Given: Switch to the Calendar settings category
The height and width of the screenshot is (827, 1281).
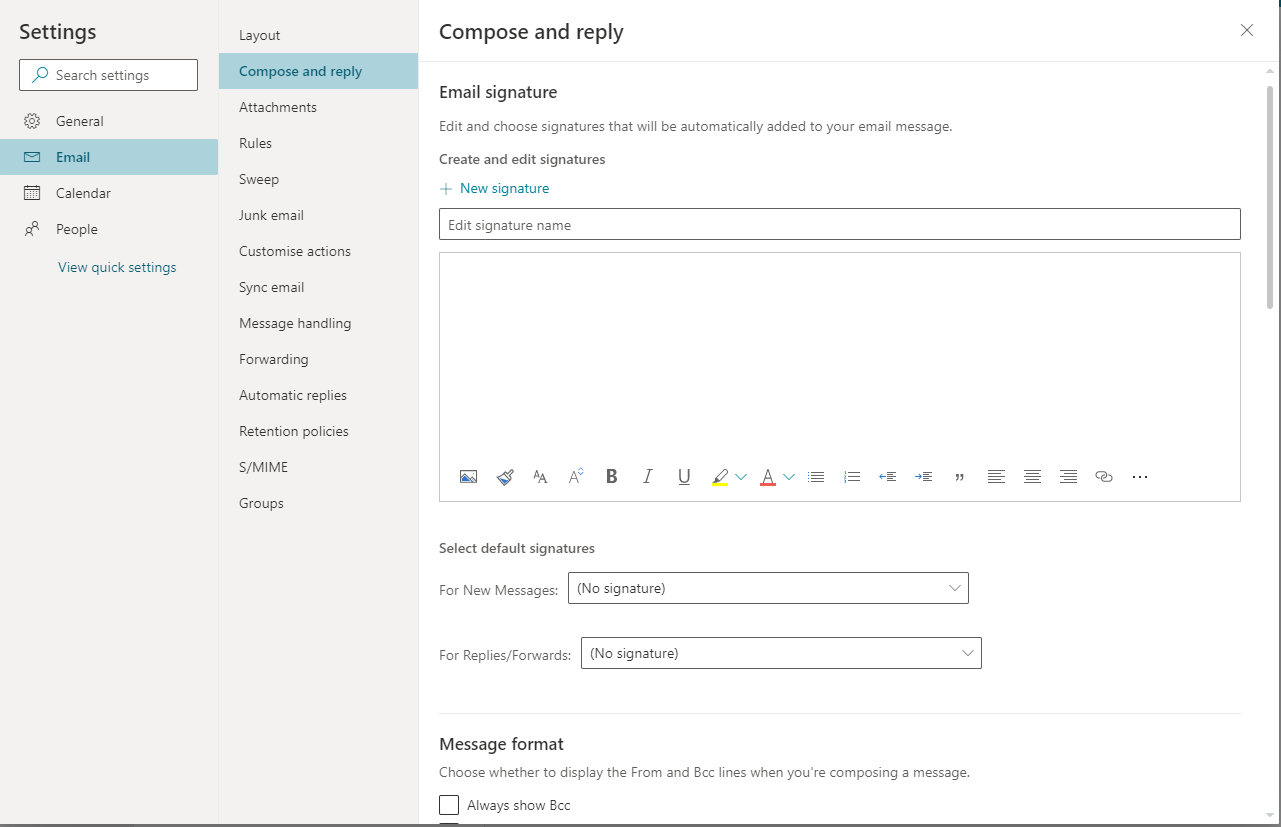Looking at the screenshot, I should 83,193.
